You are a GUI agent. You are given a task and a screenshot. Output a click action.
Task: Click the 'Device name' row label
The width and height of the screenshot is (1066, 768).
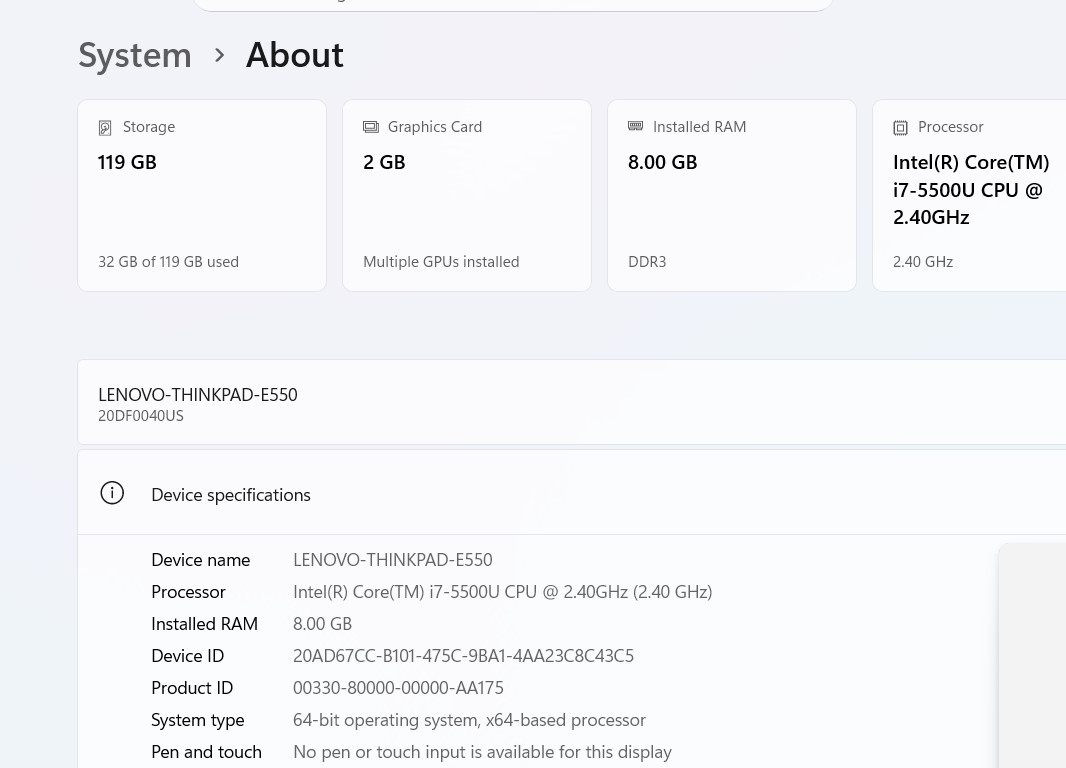click(201, 560)
